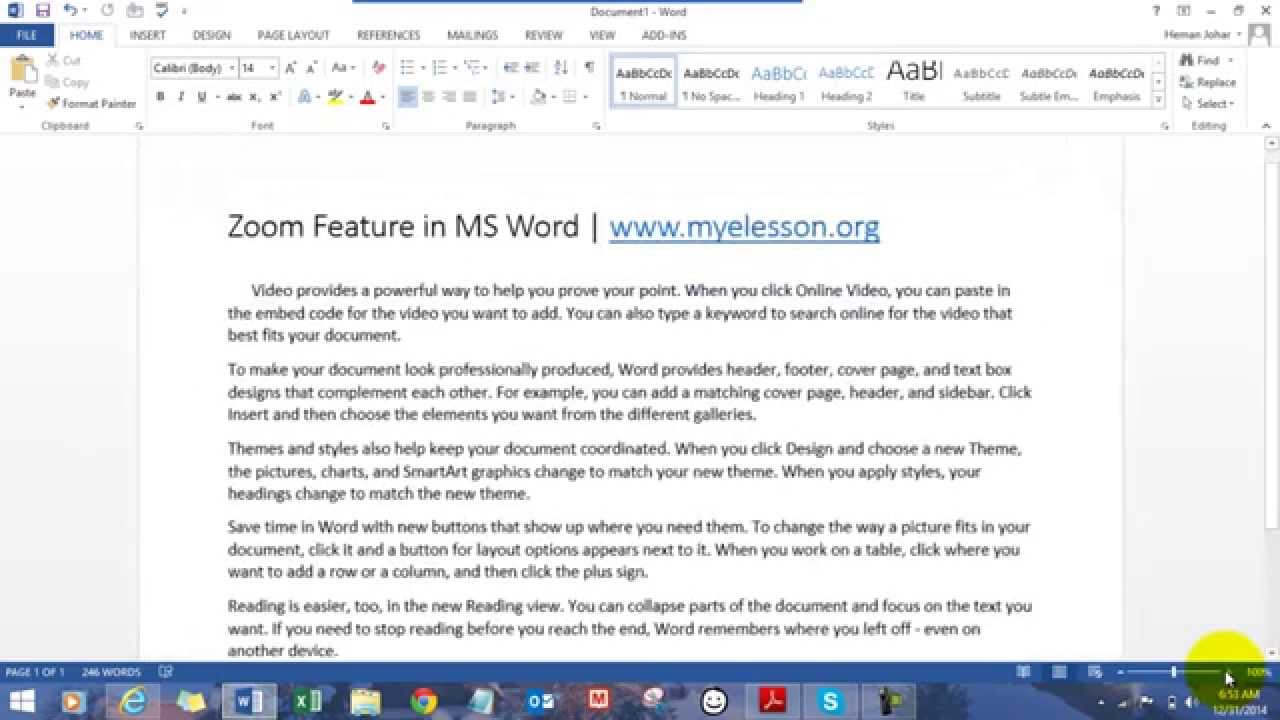
Task: Save the document from Quick Access toolbar
Action: click(43, 11)
